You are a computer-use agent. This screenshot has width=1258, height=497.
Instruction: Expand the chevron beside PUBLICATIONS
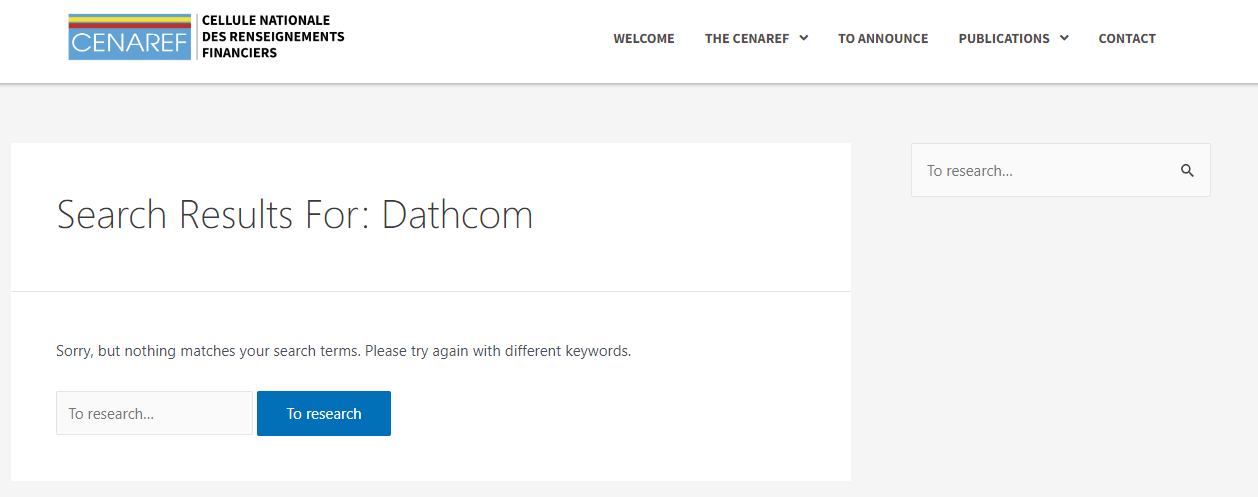[1064, 38]
